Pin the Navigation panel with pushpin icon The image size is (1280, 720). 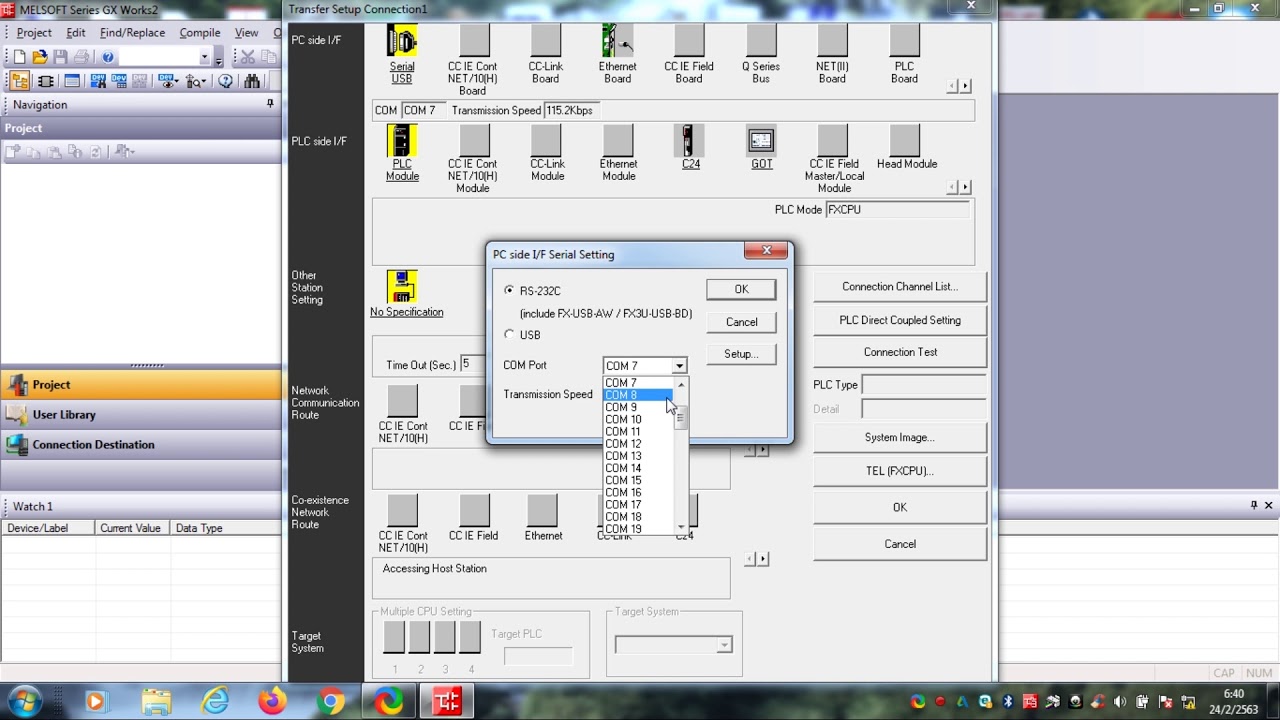(270, 104)
